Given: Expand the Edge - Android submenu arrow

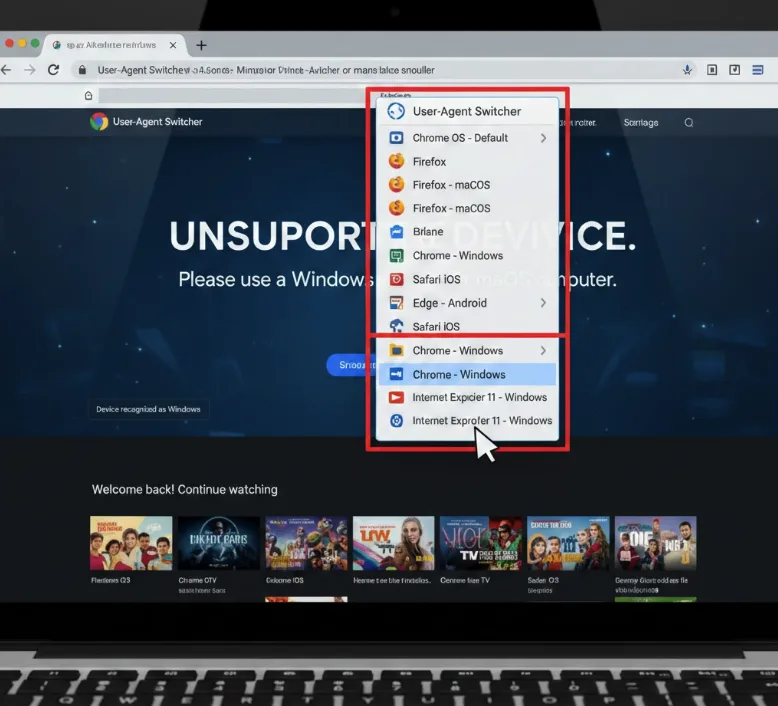Looking at the screenshot, I should pos(543,303).
